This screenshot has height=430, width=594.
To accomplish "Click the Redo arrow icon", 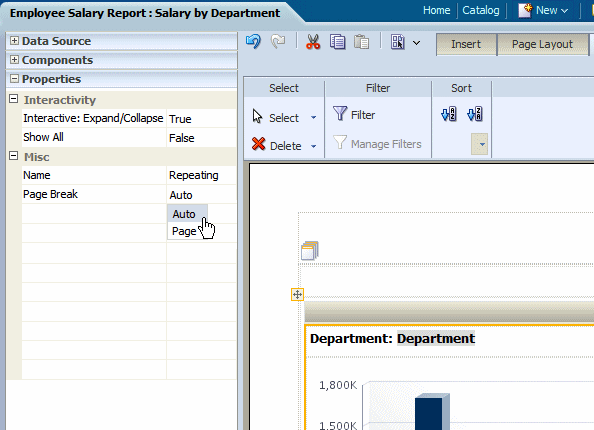I will [278, 42].
